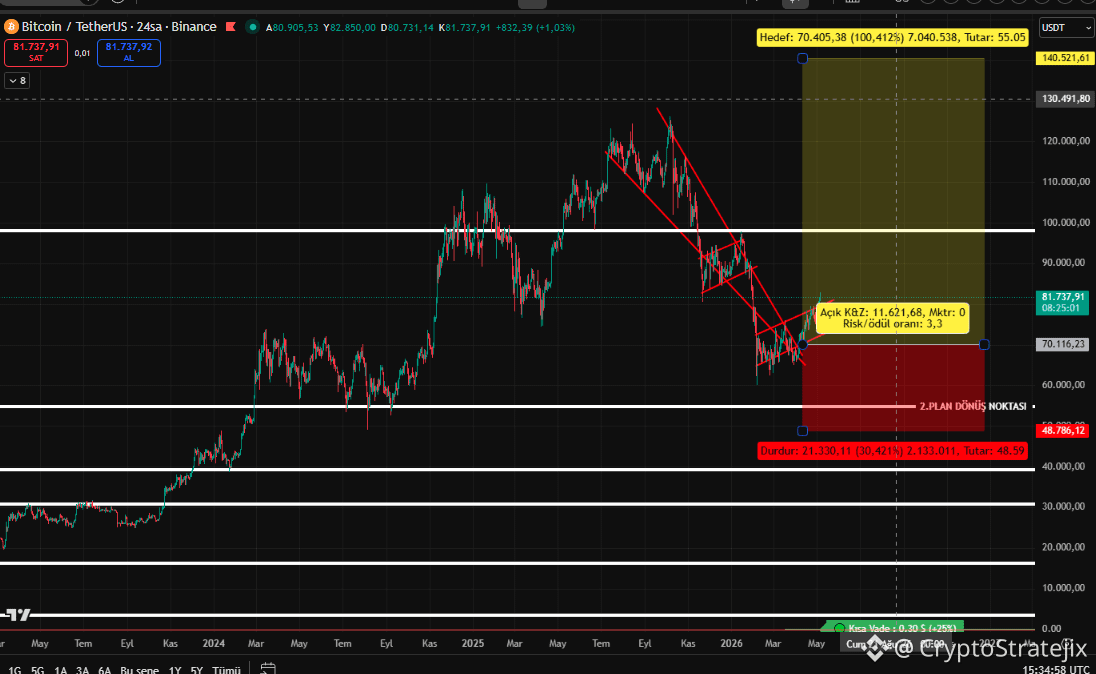This screenshot has width=1096, height=674.
Task: Click the K81.737,91 close value
Action: point(464,28)
